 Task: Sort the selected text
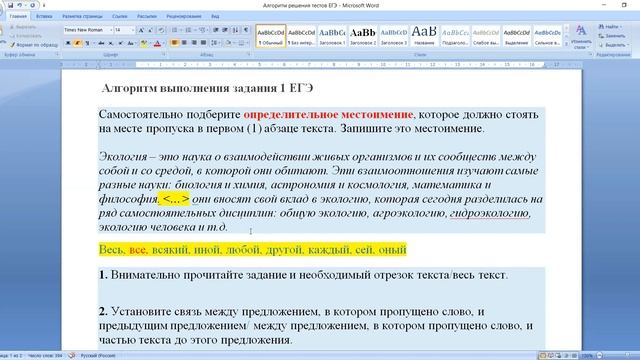point(236,30)
